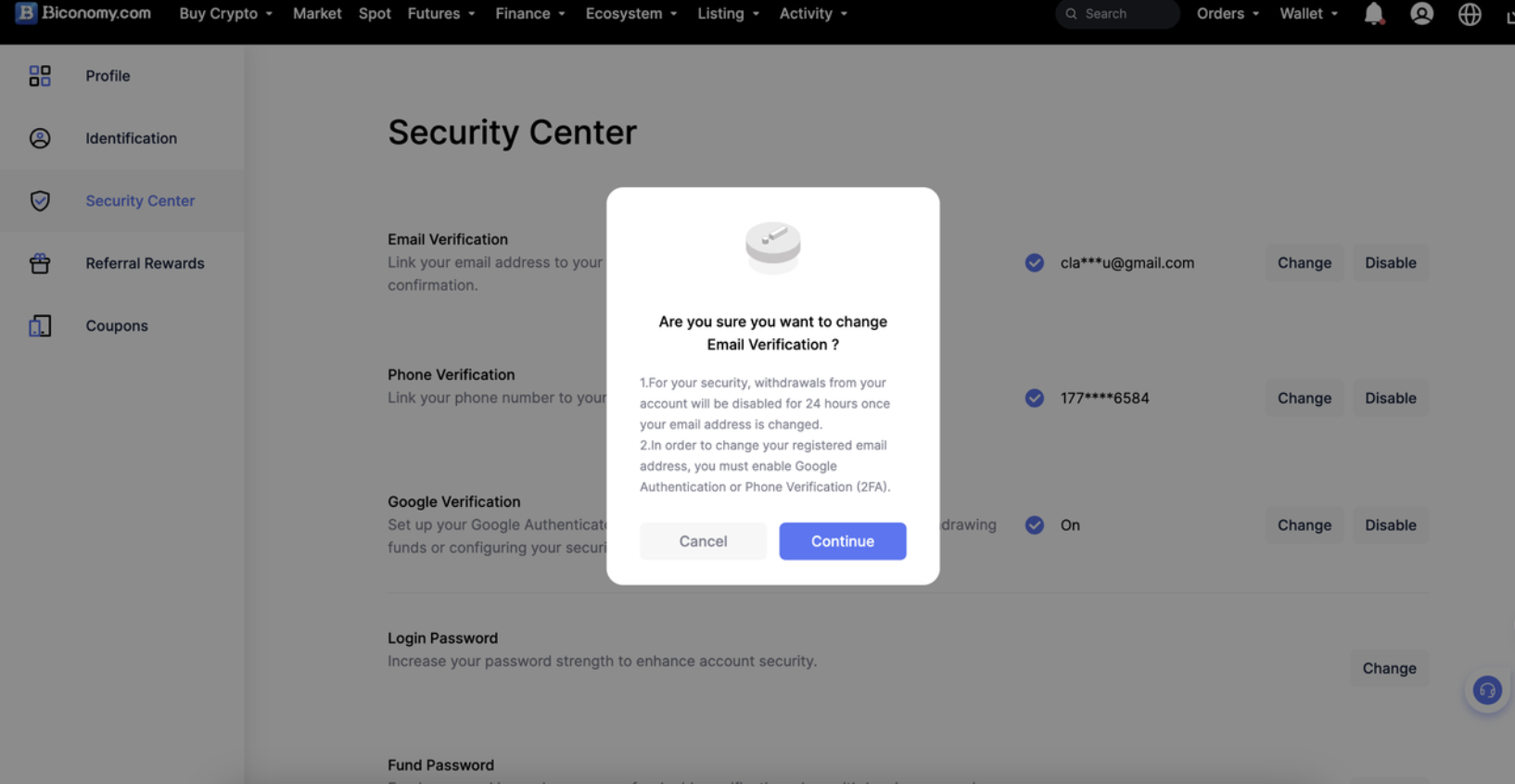Screen dimensions: 1515x784
Task: Open the customer support headset icon
Action: tap(1487, 690)
